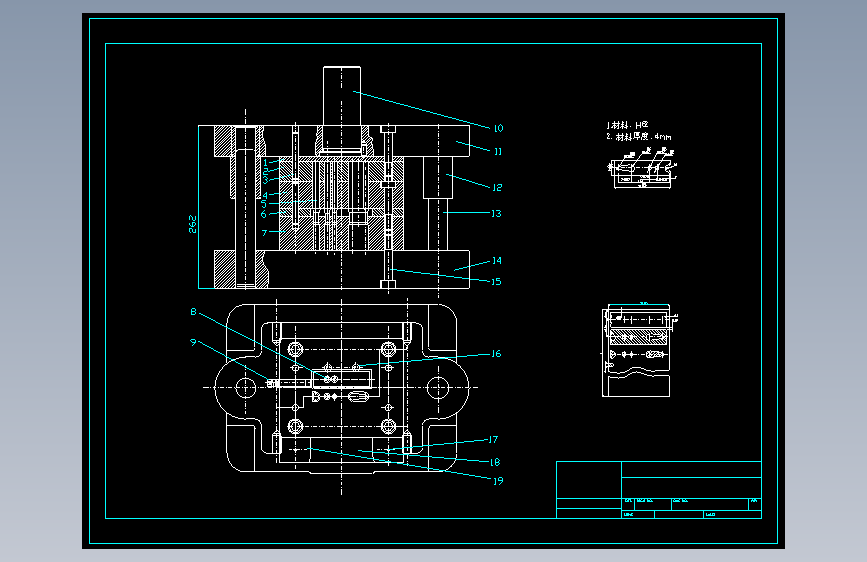This screenshot has height=562, width=867.
Task: Select the callout number 16 label
Action: pyautogui.click(x=497, y=353)
